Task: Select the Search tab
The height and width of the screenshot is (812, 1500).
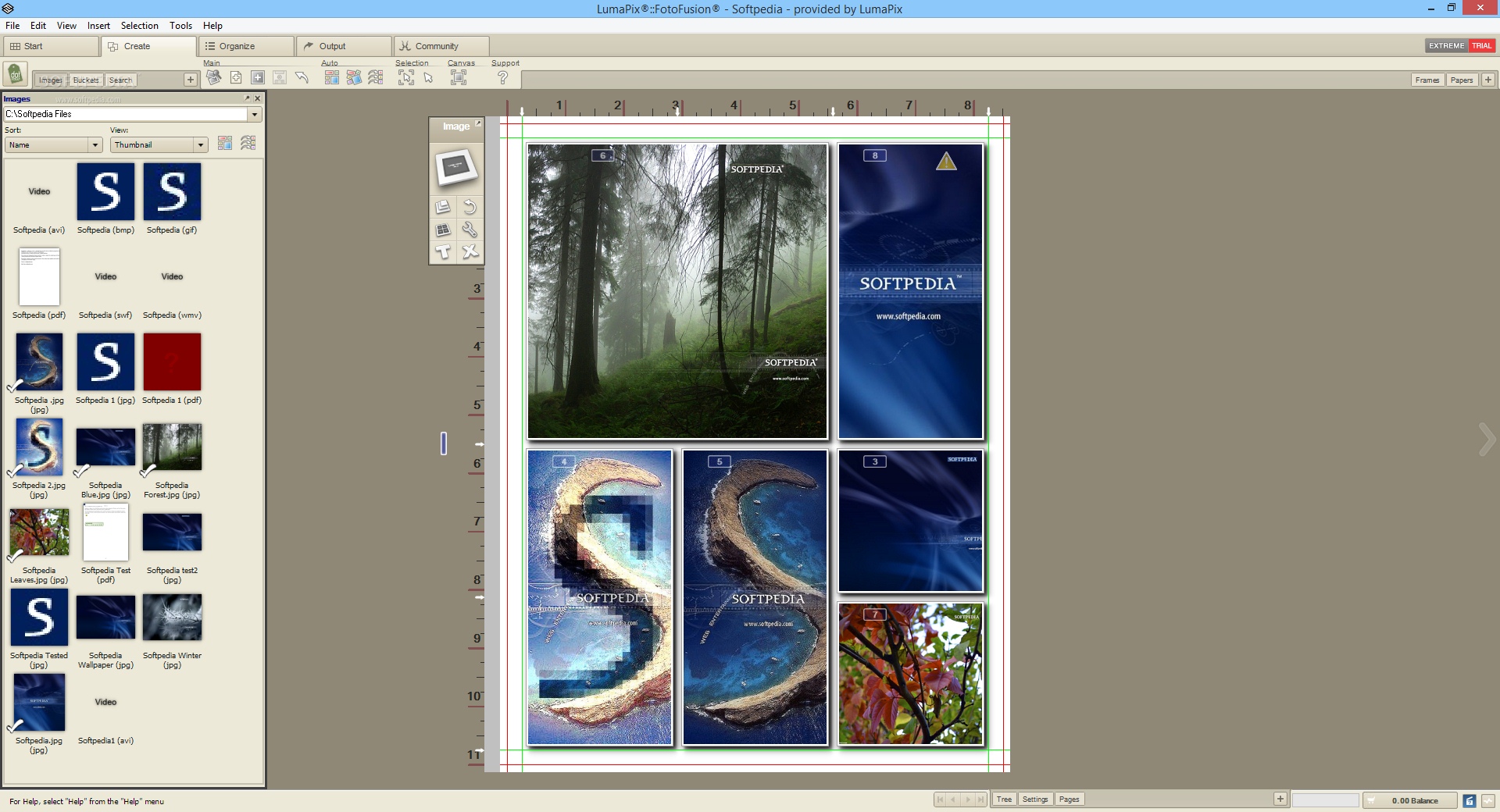Action: [x=120, y=80]
